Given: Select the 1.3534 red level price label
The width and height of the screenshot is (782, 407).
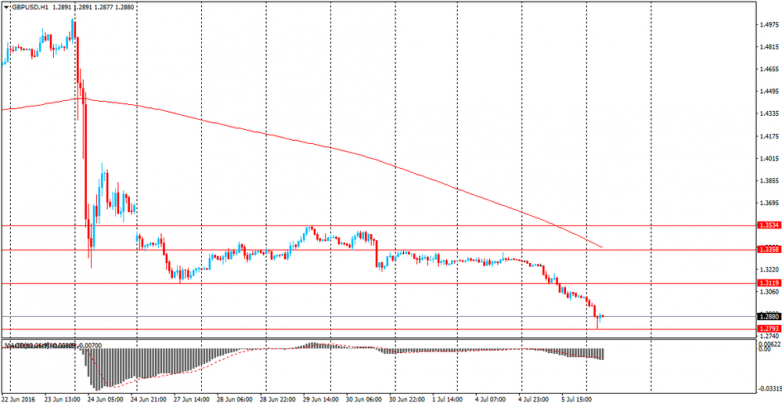Looking at the screenshot, I should pyautogui.click(x=768, y=225).
